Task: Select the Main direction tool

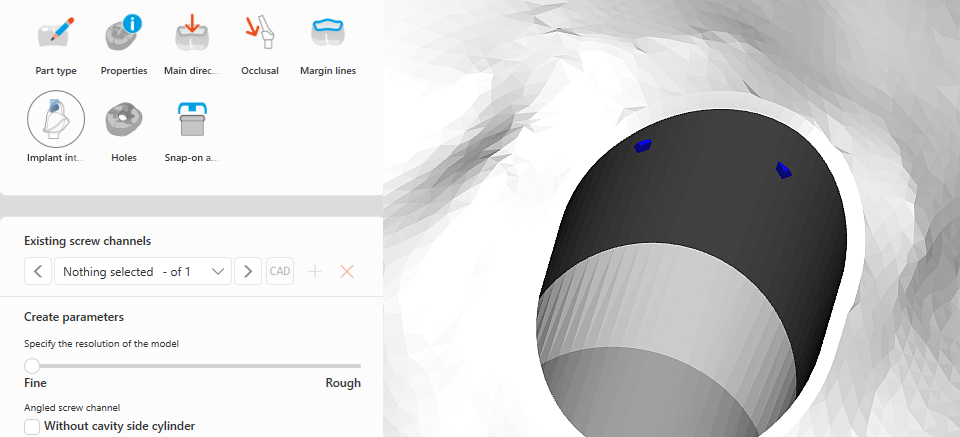Action: click(192, 46)
